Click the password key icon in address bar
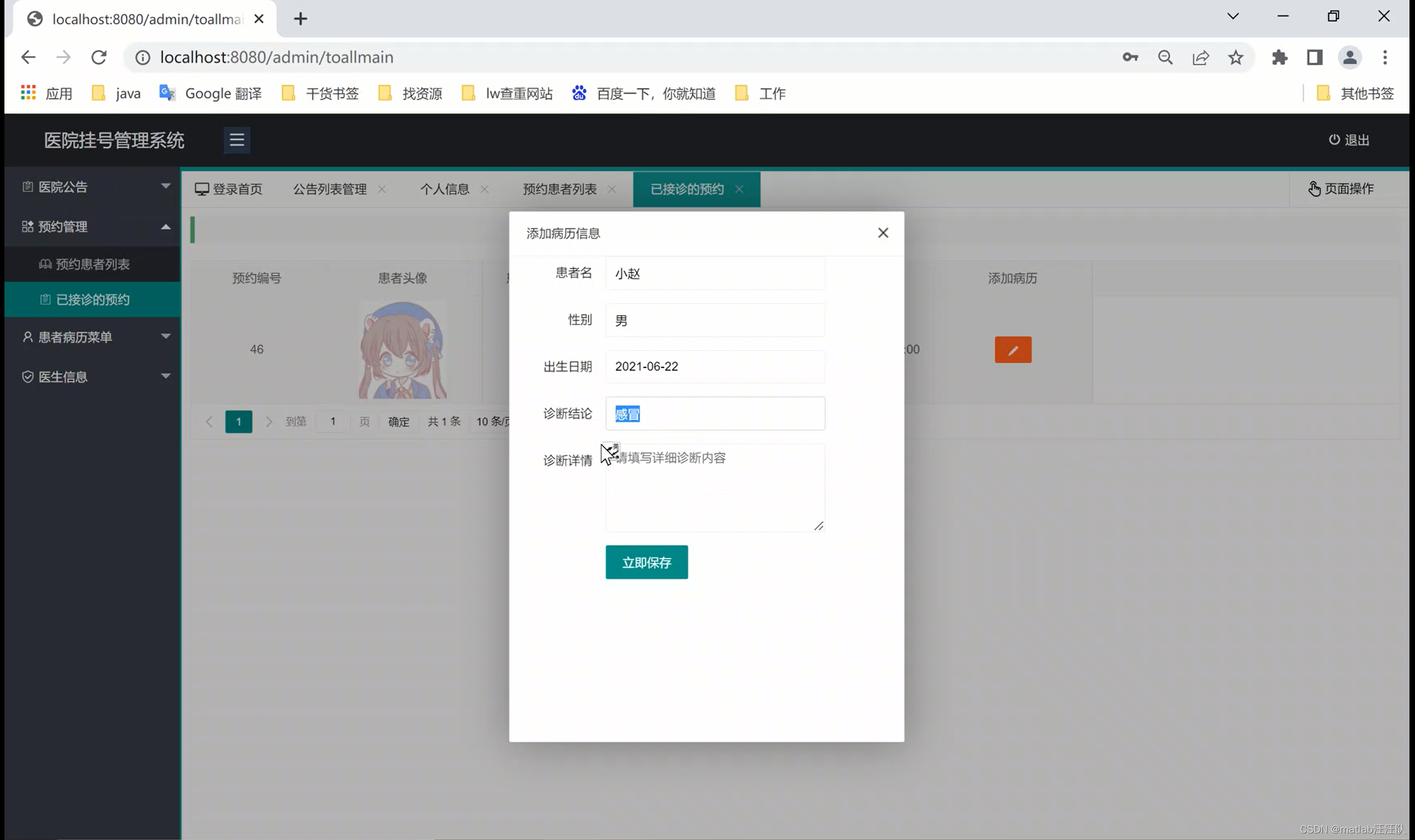 pyautogui.click(x=1130, y=57)
